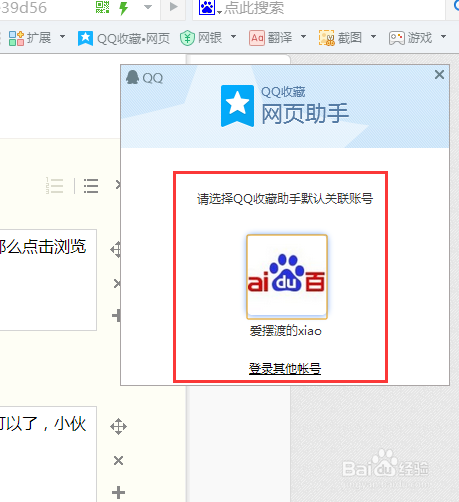Viewport: 459px width, 502px height.
Task: Expand the 截图 dropdown arrow
Action: click(373, 37)
